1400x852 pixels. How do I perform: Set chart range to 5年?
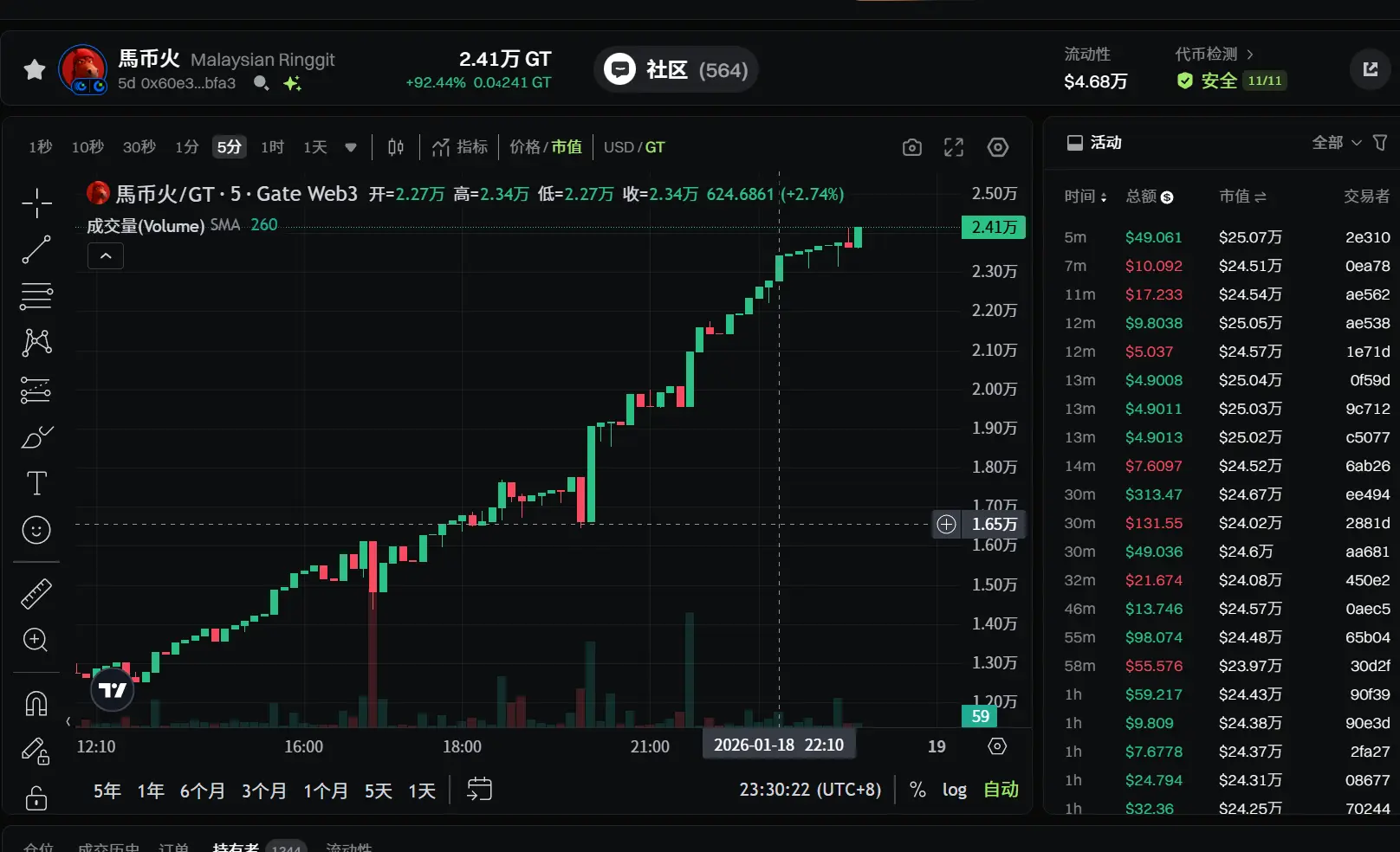tap(107, 791)
